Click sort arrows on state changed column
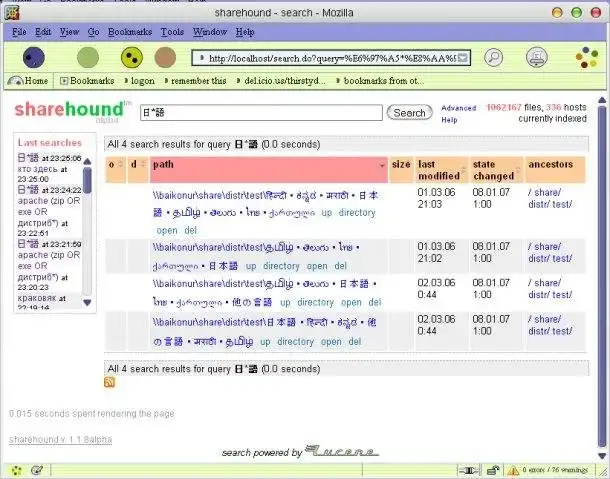 point(518,170)
